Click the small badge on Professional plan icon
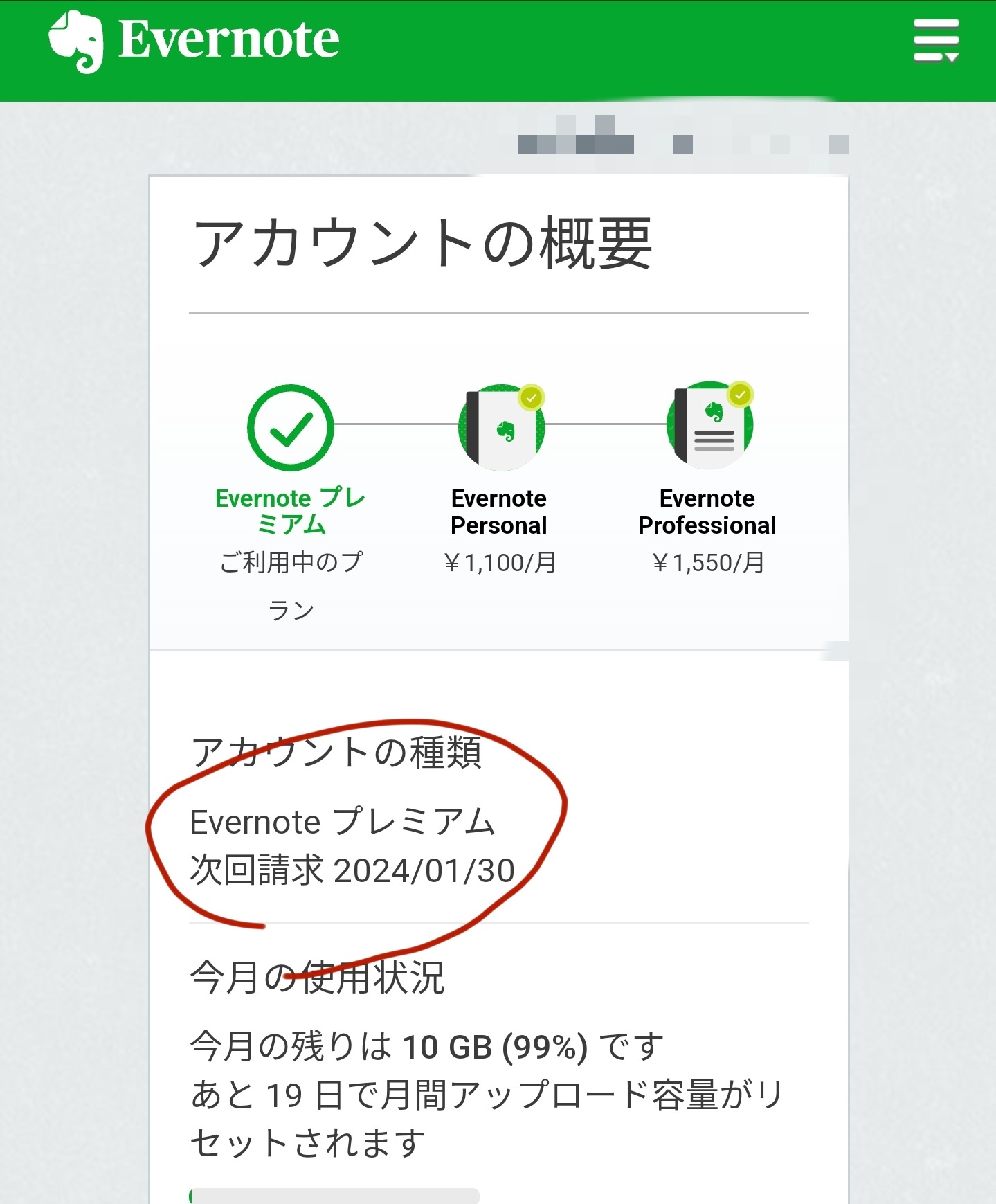Image resolution: width=996 pixels, height=1204 pixels. (741, 395)
